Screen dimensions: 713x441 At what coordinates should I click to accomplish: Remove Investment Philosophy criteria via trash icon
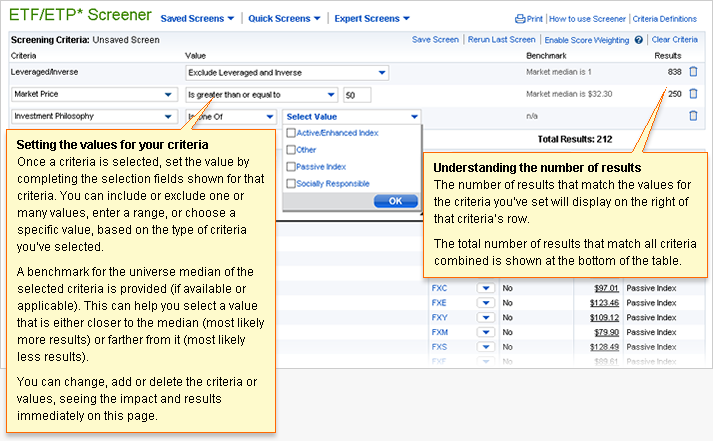click(x=693, y=116)
